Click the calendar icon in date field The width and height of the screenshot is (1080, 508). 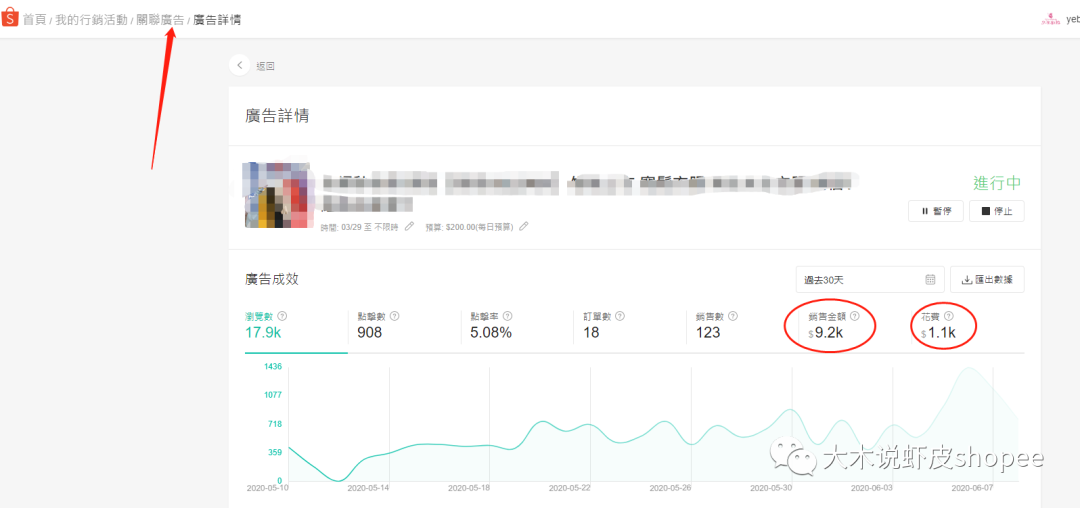(x=931, y=279)
